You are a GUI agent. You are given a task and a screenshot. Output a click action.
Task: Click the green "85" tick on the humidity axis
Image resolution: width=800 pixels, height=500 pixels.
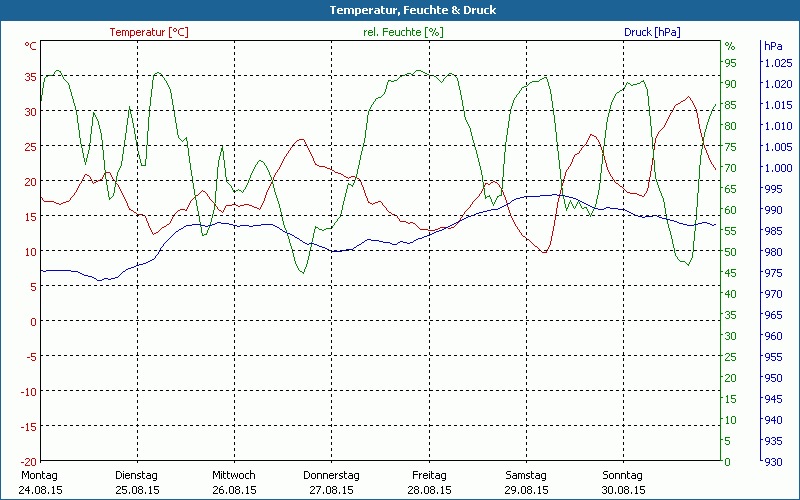731,105
